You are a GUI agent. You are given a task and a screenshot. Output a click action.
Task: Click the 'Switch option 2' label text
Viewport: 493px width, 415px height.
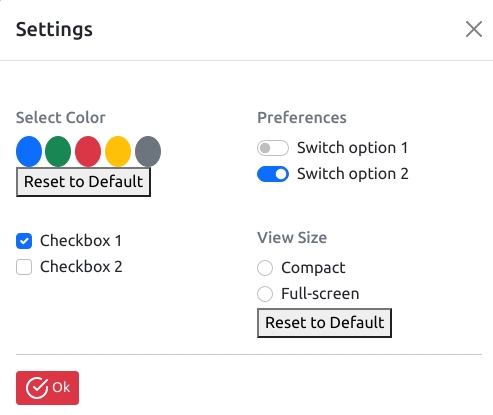click(353, 174)
